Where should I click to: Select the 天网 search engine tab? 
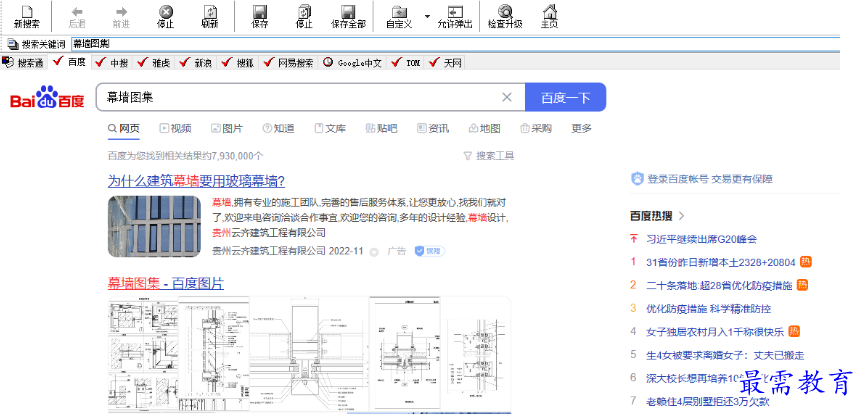pos(445,63)
